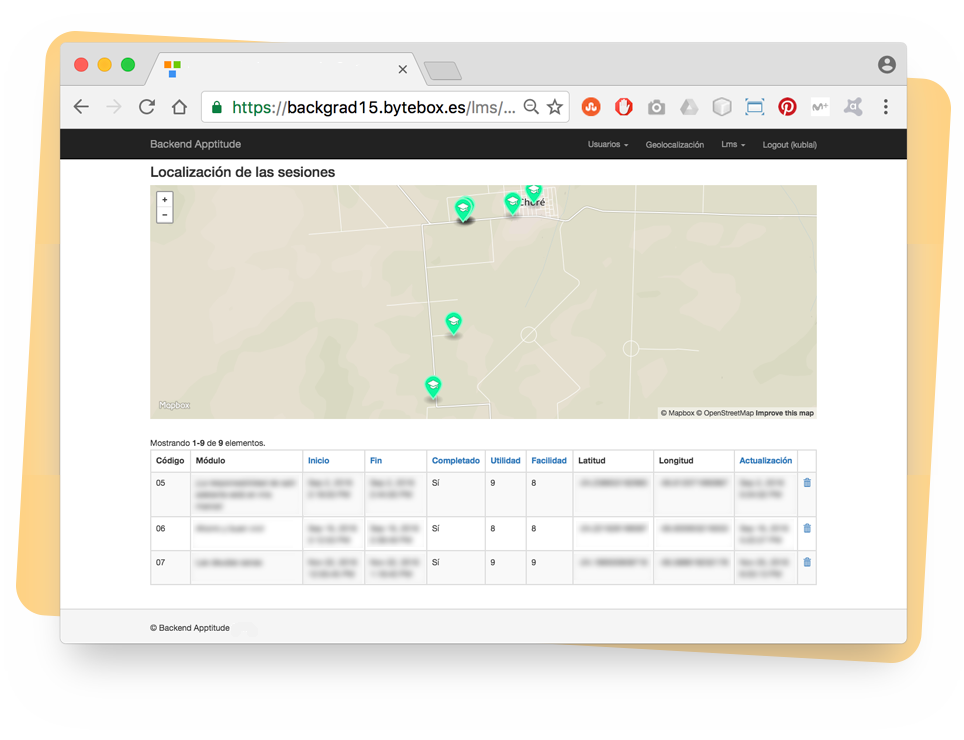The width and height of the screenshot is (964, 740).
Task: Sort table by Actualización column
Action: (765, 460)
